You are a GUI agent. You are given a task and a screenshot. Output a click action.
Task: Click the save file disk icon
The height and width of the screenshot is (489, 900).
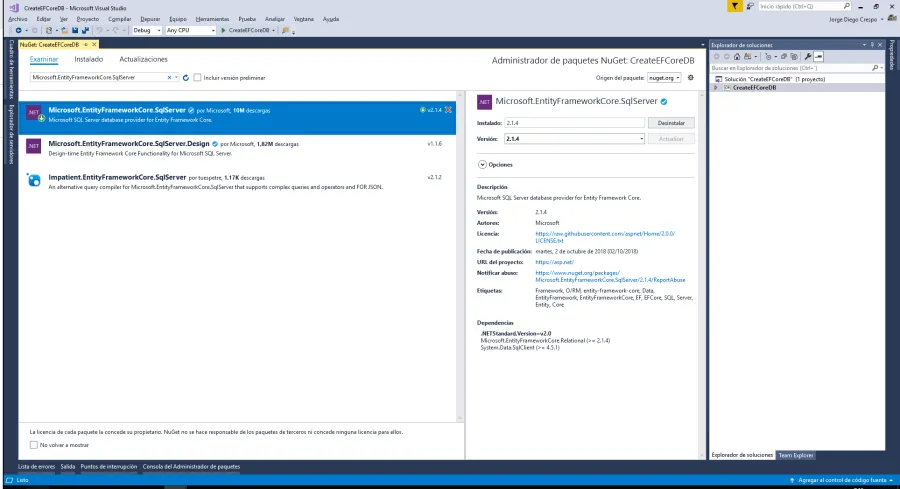coord(75,30)
